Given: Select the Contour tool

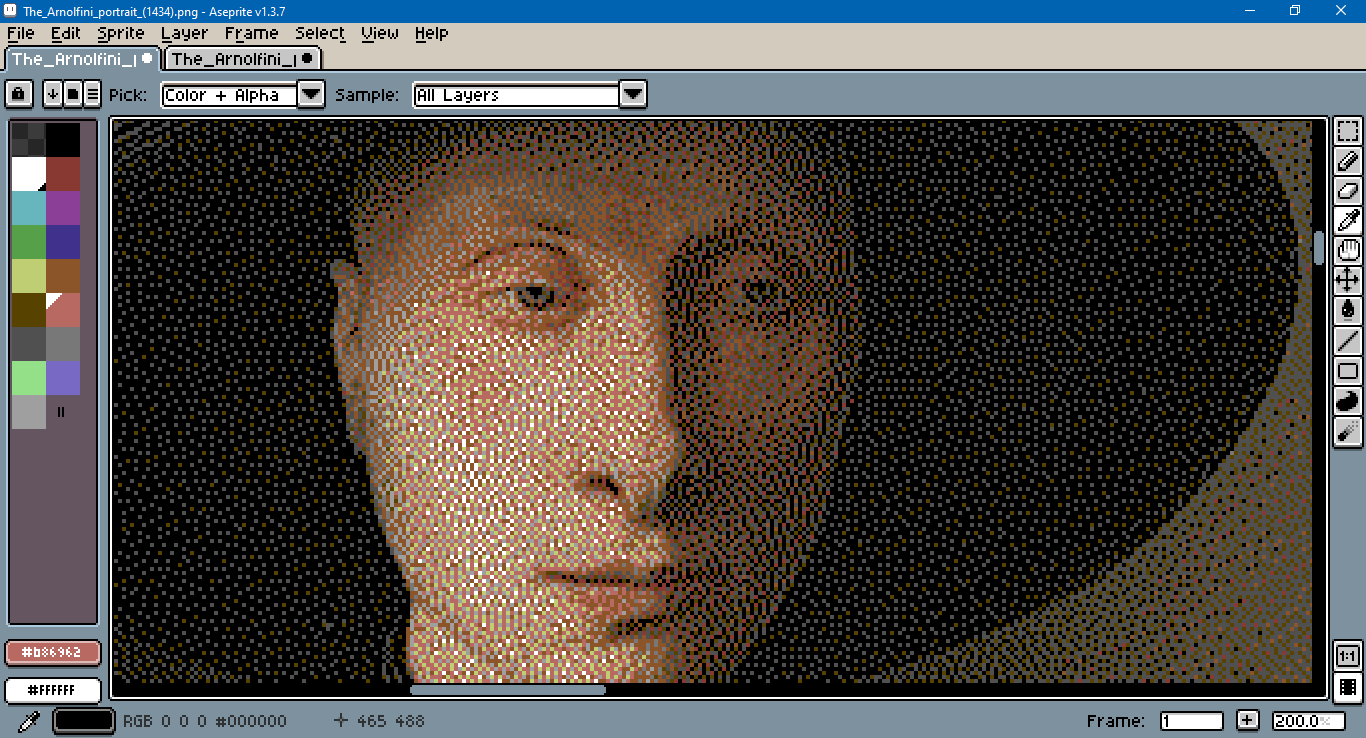Looking at the screenshot, I should coord(1347,401).
